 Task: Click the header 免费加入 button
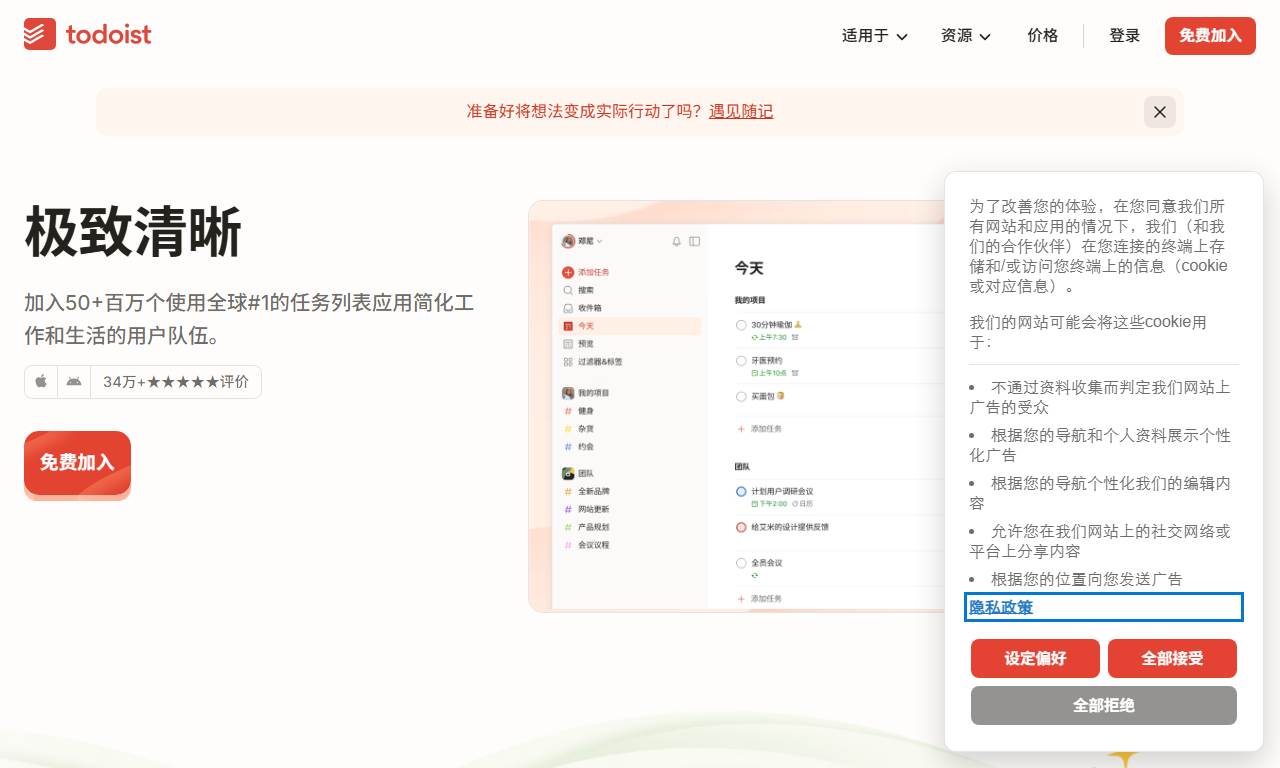(1210, 36)
